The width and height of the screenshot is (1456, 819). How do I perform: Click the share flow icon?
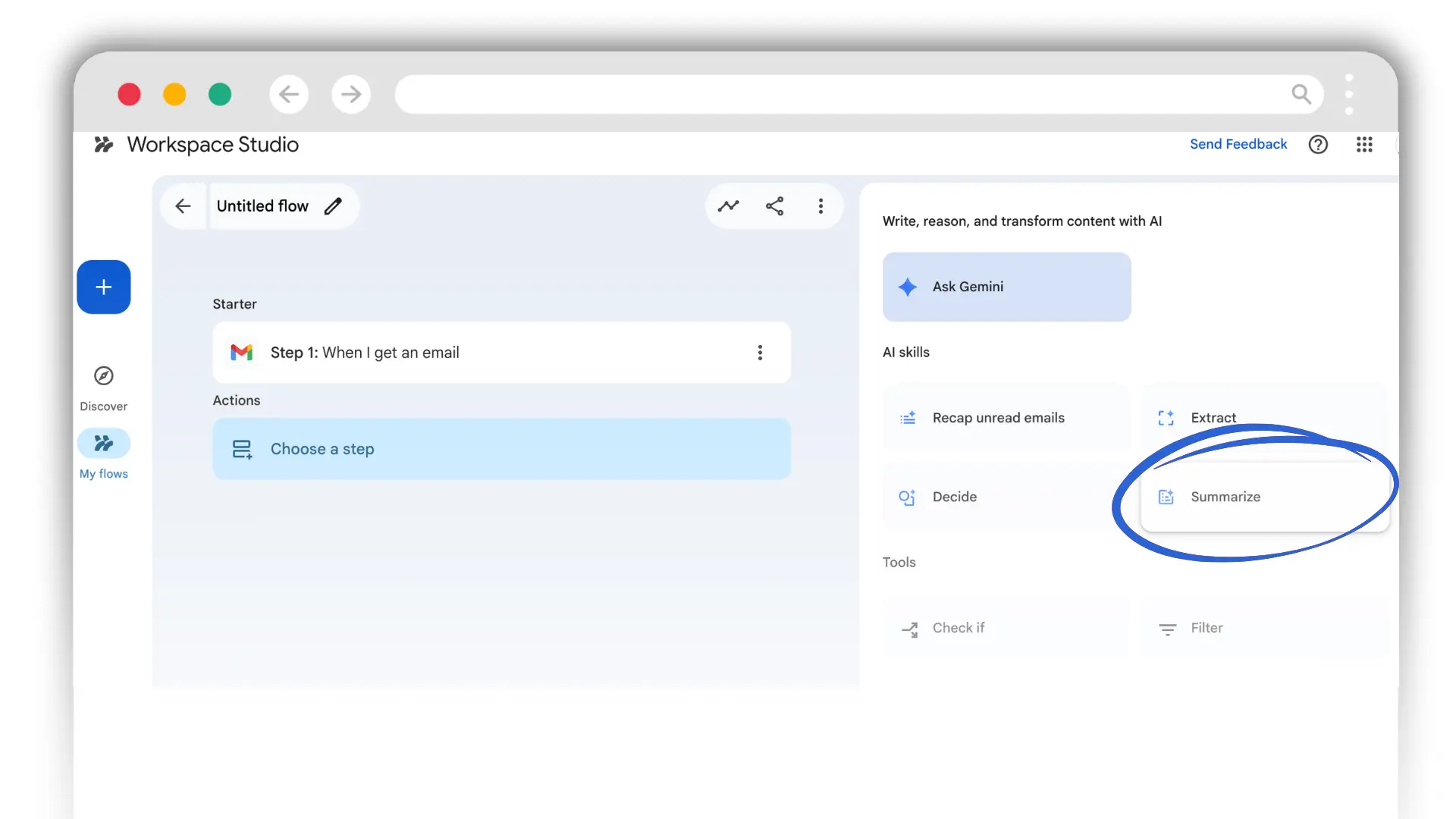[774, 206]
